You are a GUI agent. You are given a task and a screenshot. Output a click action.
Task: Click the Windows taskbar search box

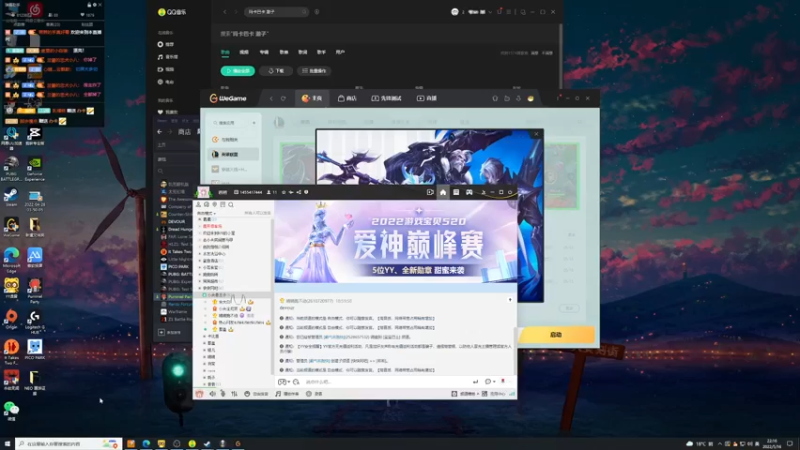[69, 444]
